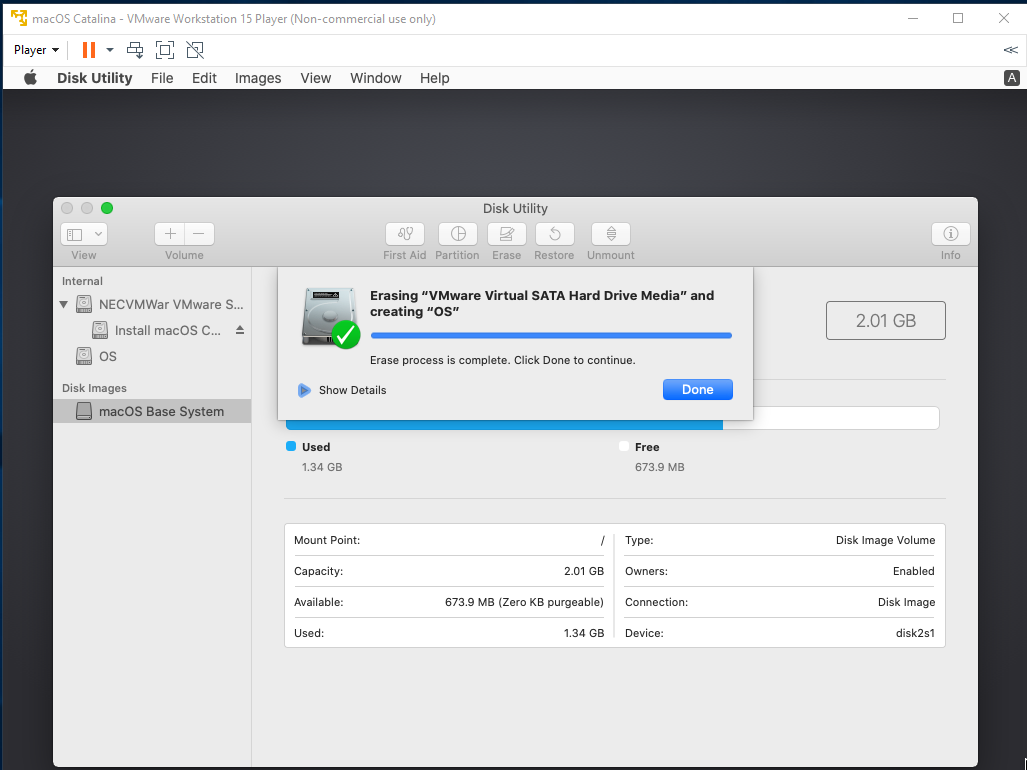Click the Disk Image Volume type value
The image size is (1027, 770).
[x=886, y=540]
